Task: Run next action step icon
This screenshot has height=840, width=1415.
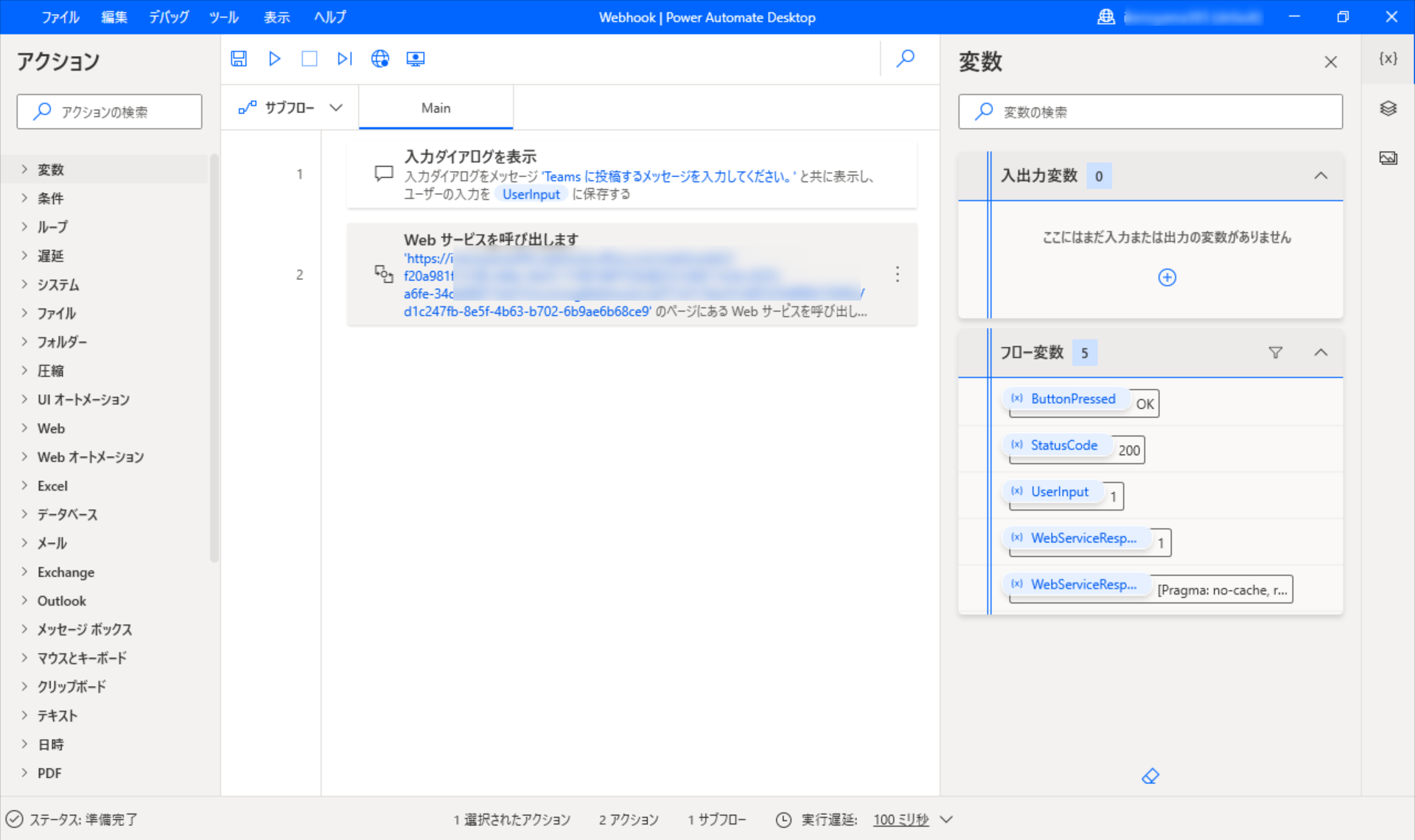Action: point(344,59)
